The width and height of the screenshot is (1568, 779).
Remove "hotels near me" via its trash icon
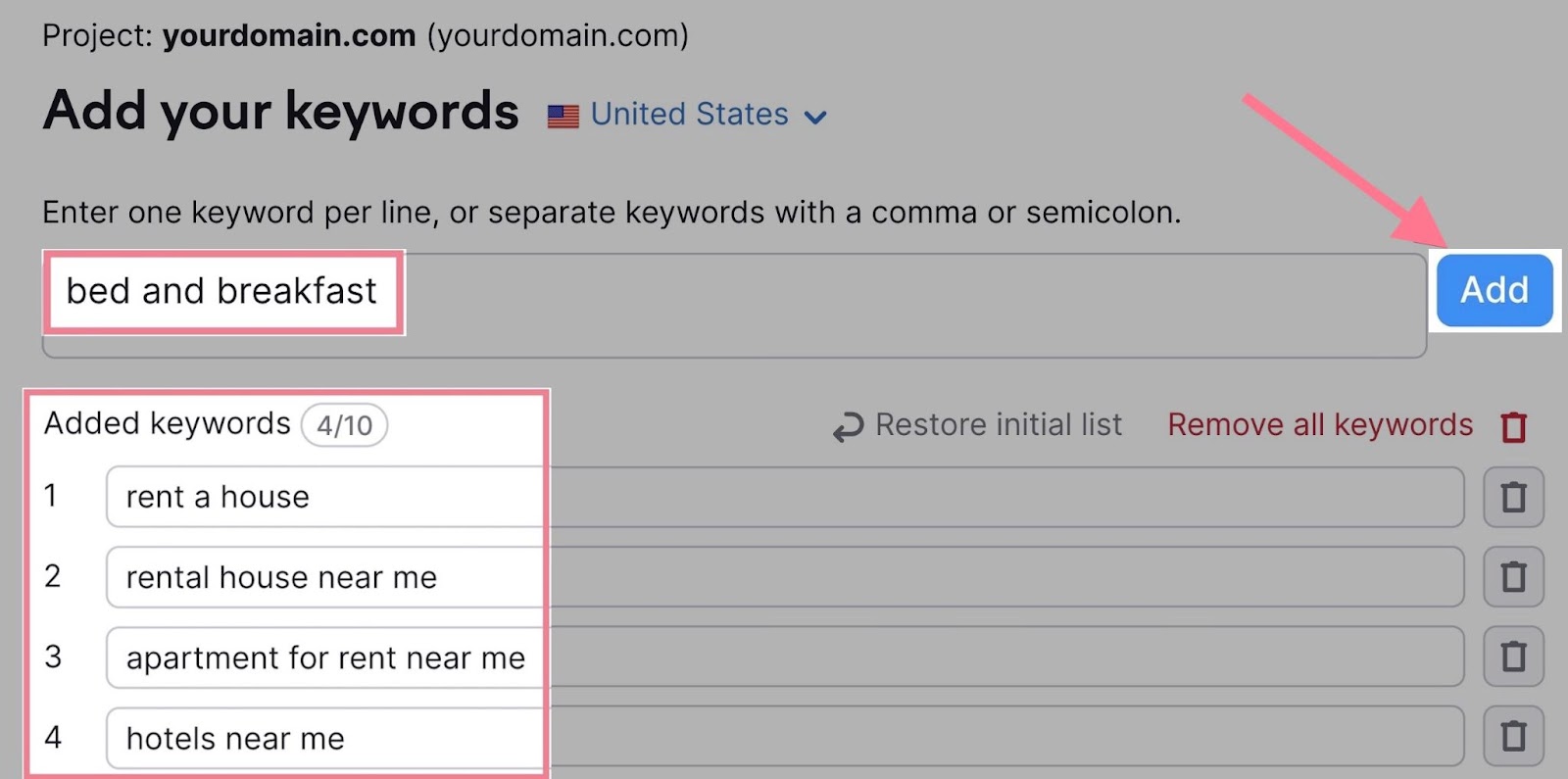click(1514, 736)
